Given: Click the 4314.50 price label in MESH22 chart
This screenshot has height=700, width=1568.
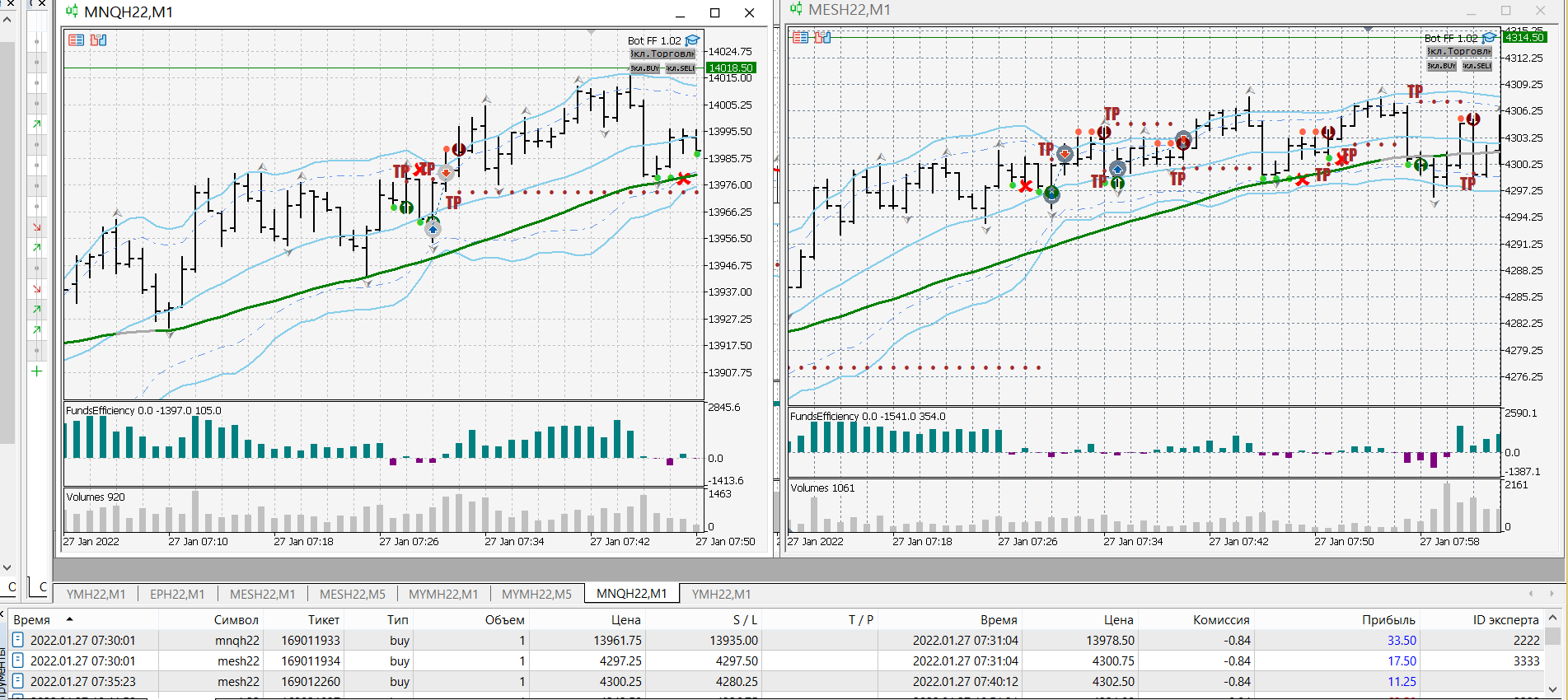Looking at the screenshot, I should (x=1524, y=37).
